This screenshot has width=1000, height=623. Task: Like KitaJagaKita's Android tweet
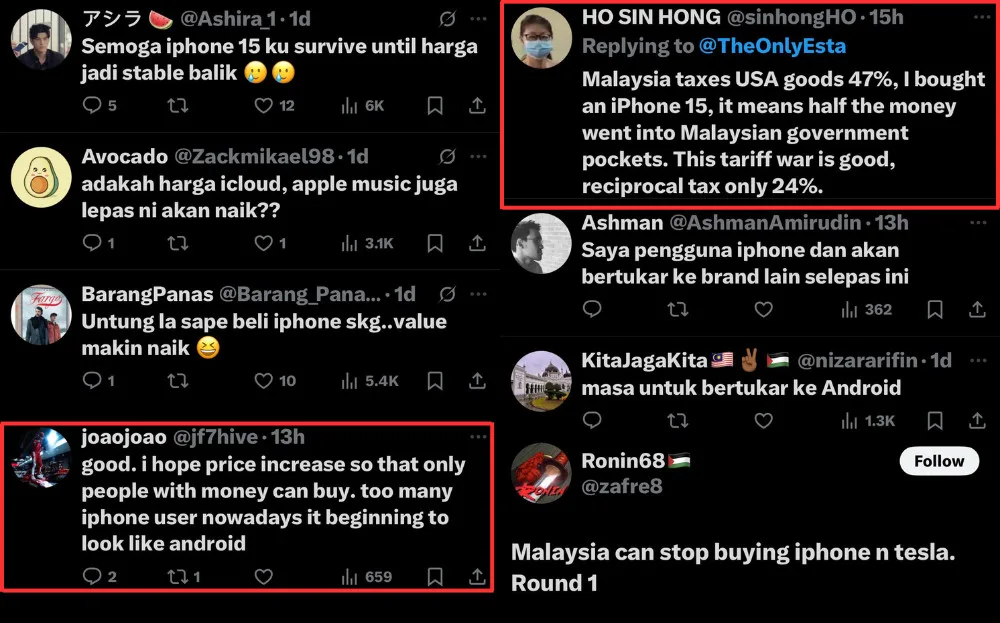[763, 420]
